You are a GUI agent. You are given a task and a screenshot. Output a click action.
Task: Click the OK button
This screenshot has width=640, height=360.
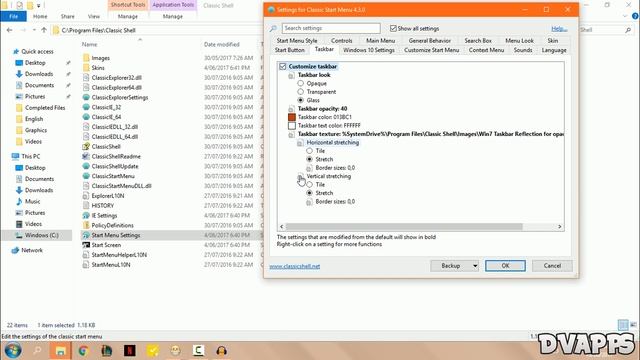coord(505,266)
